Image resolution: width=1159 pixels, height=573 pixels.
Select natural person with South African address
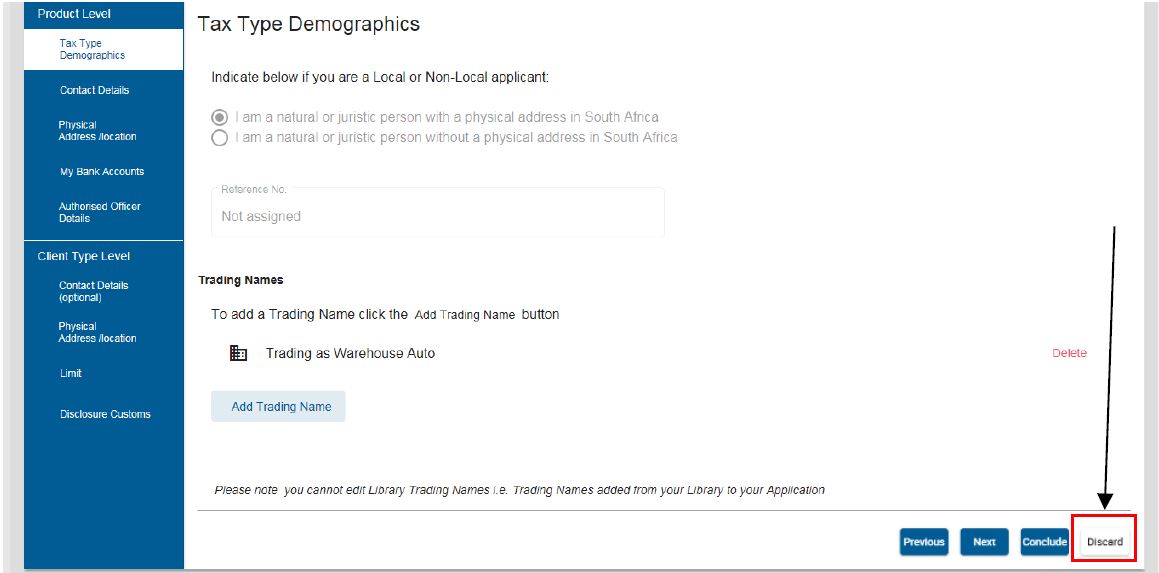[x=220, y=118]
